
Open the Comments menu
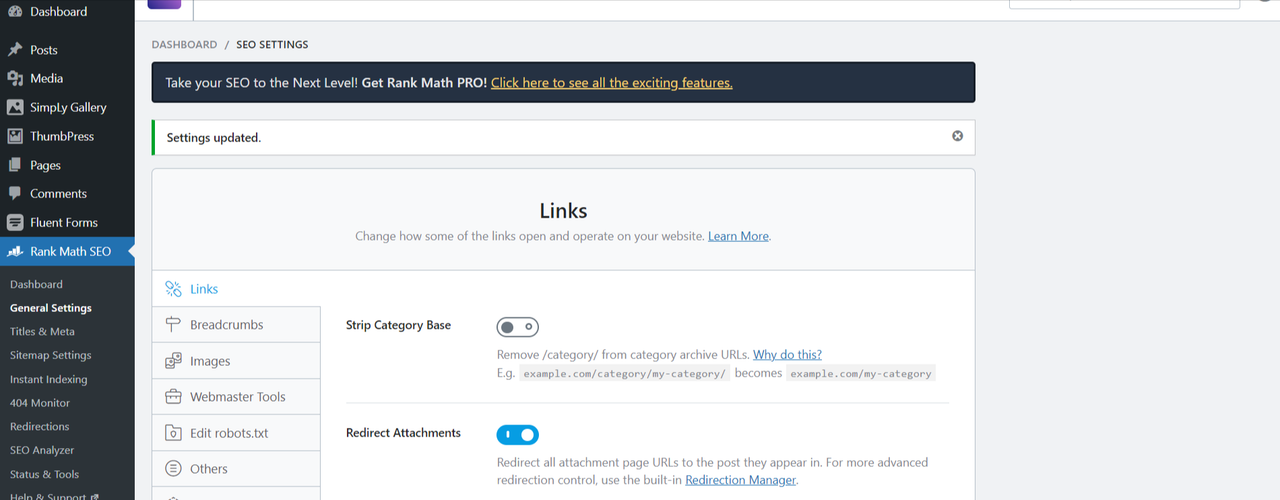point(67,193)
